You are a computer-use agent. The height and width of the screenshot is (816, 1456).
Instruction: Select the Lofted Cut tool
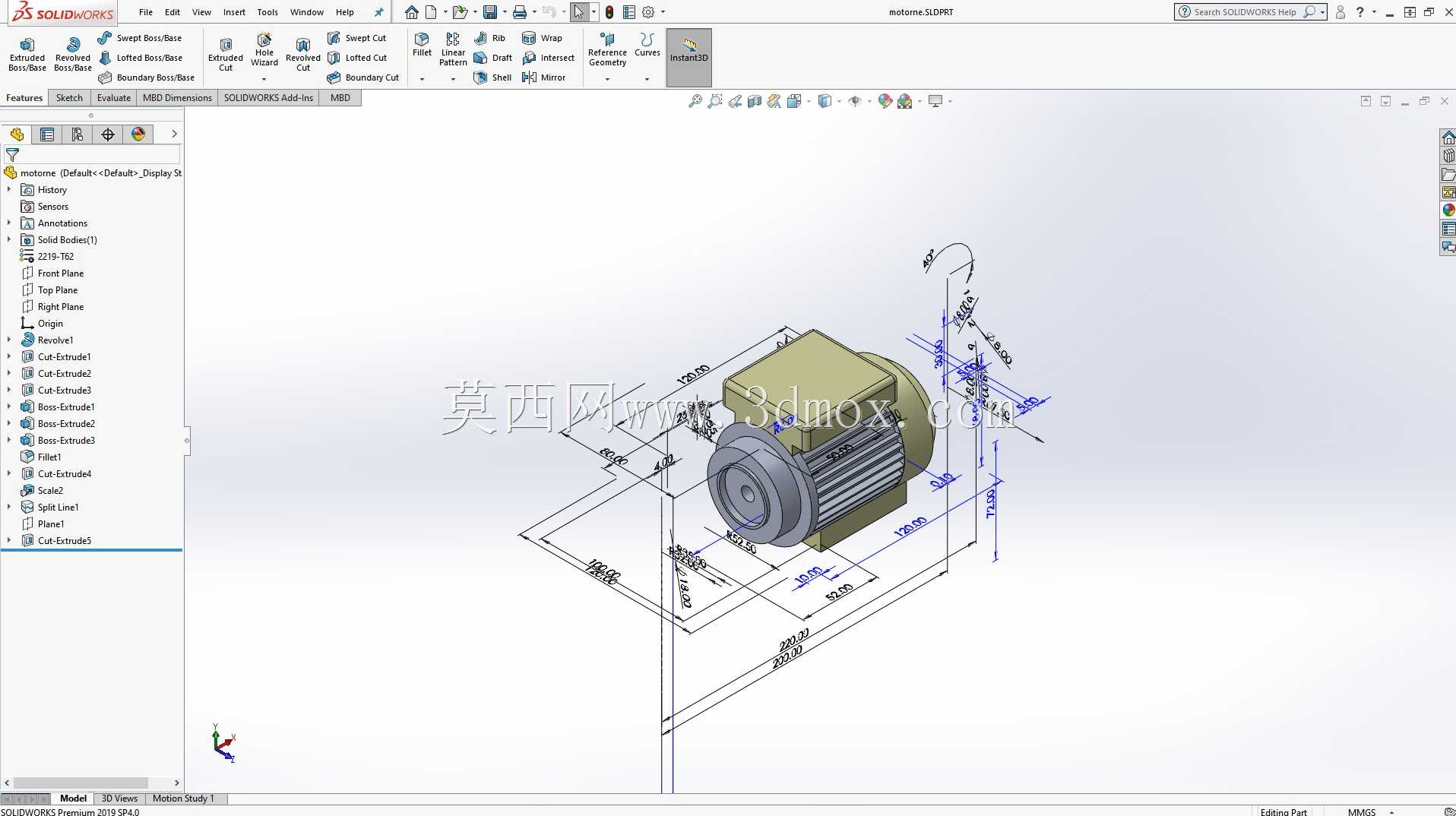(x=357, y=58)
